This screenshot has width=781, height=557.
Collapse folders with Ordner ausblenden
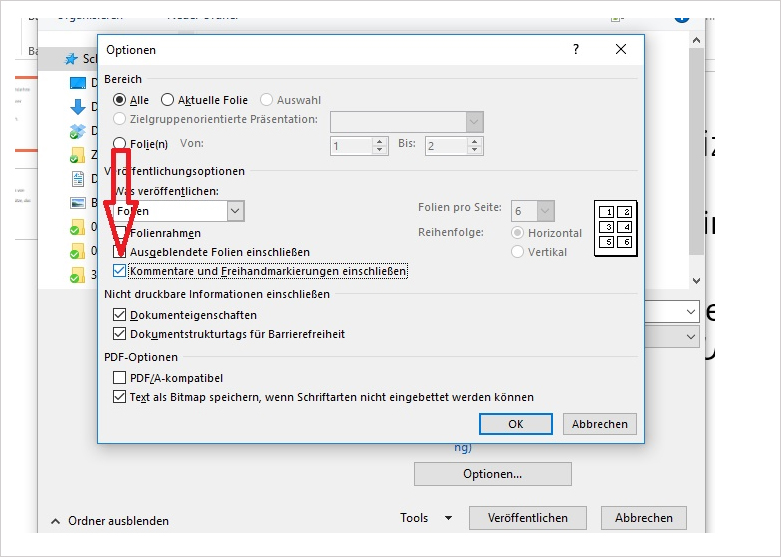[109, 520]
